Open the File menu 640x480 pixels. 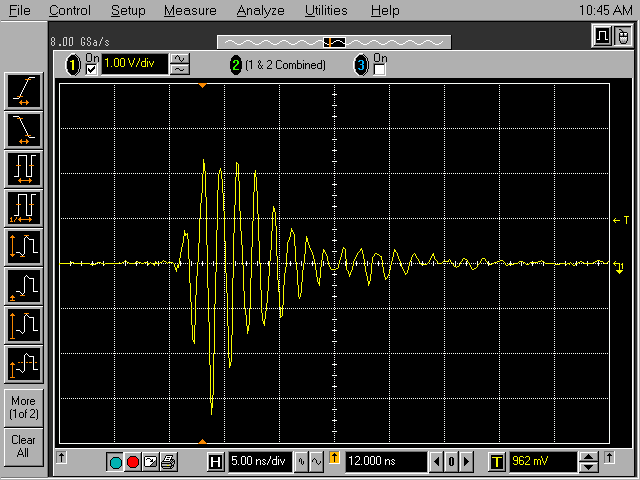20,10
